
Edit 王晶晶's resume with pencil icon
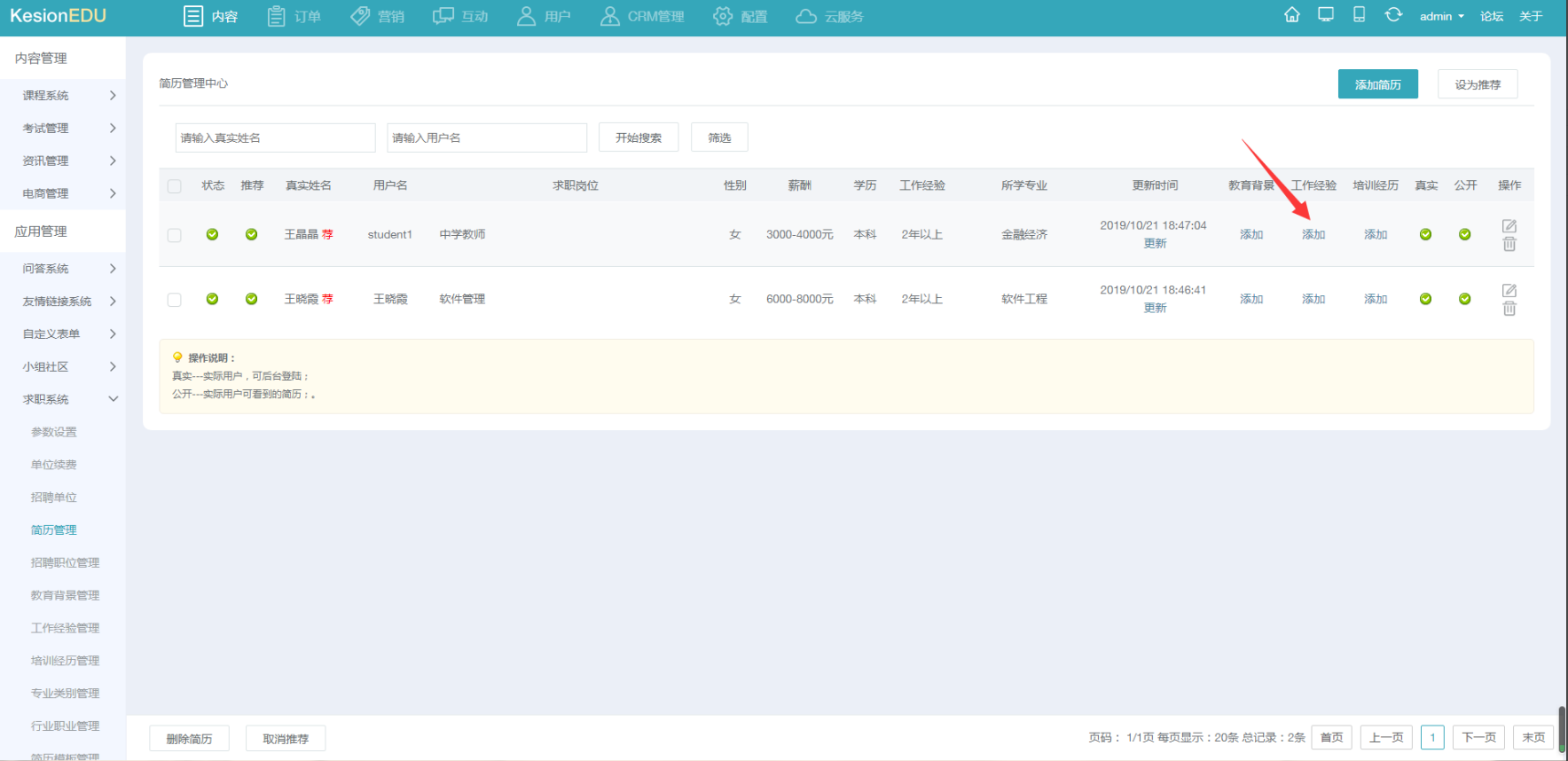[x=1509, y=226]
